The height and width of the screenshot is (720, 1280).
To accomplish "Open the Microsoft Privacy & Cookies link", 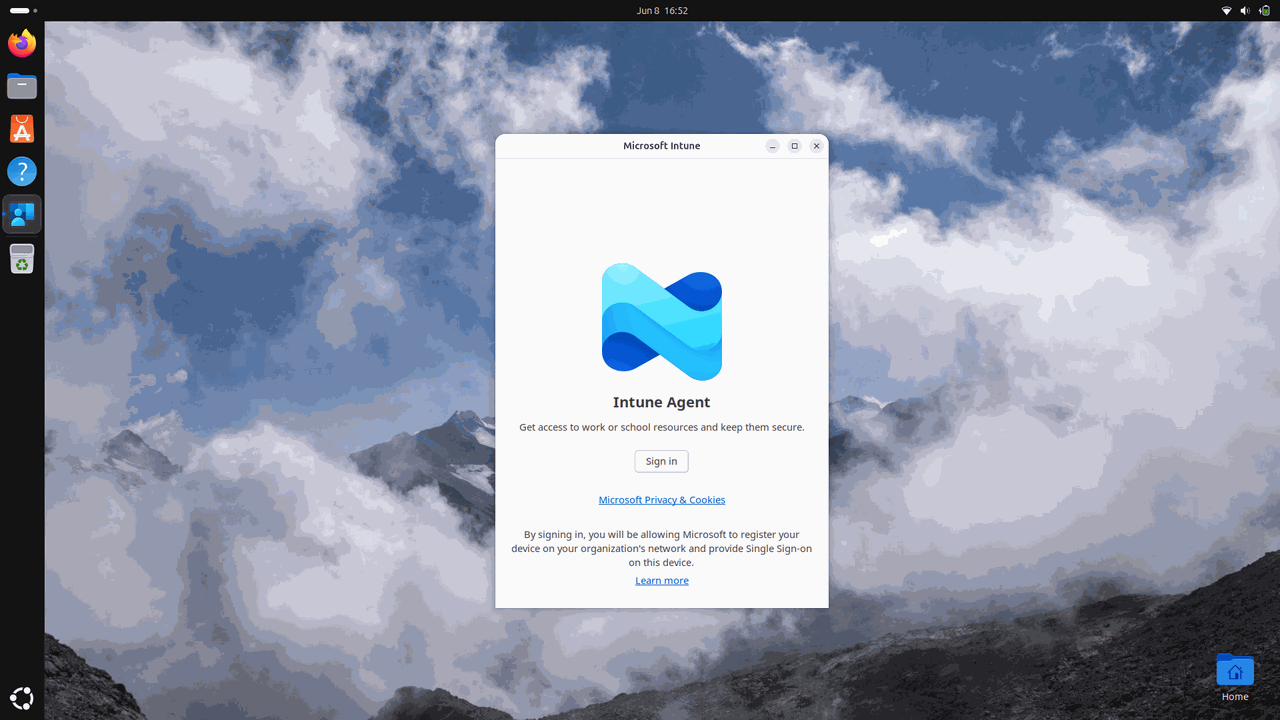I will pyautogui.click(x=662, y=500).
